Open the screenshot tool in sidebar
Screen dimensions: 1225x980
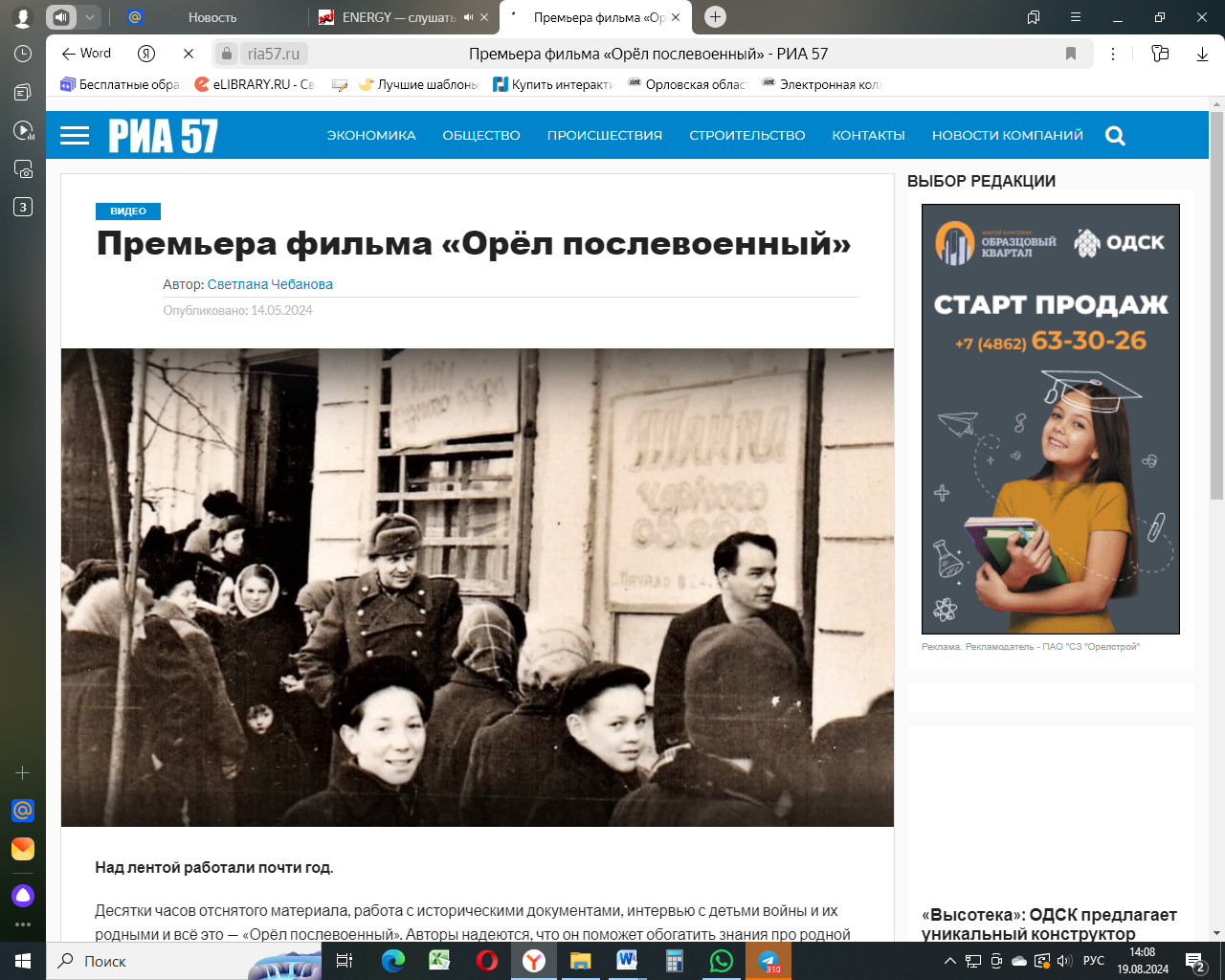[23, 169]
